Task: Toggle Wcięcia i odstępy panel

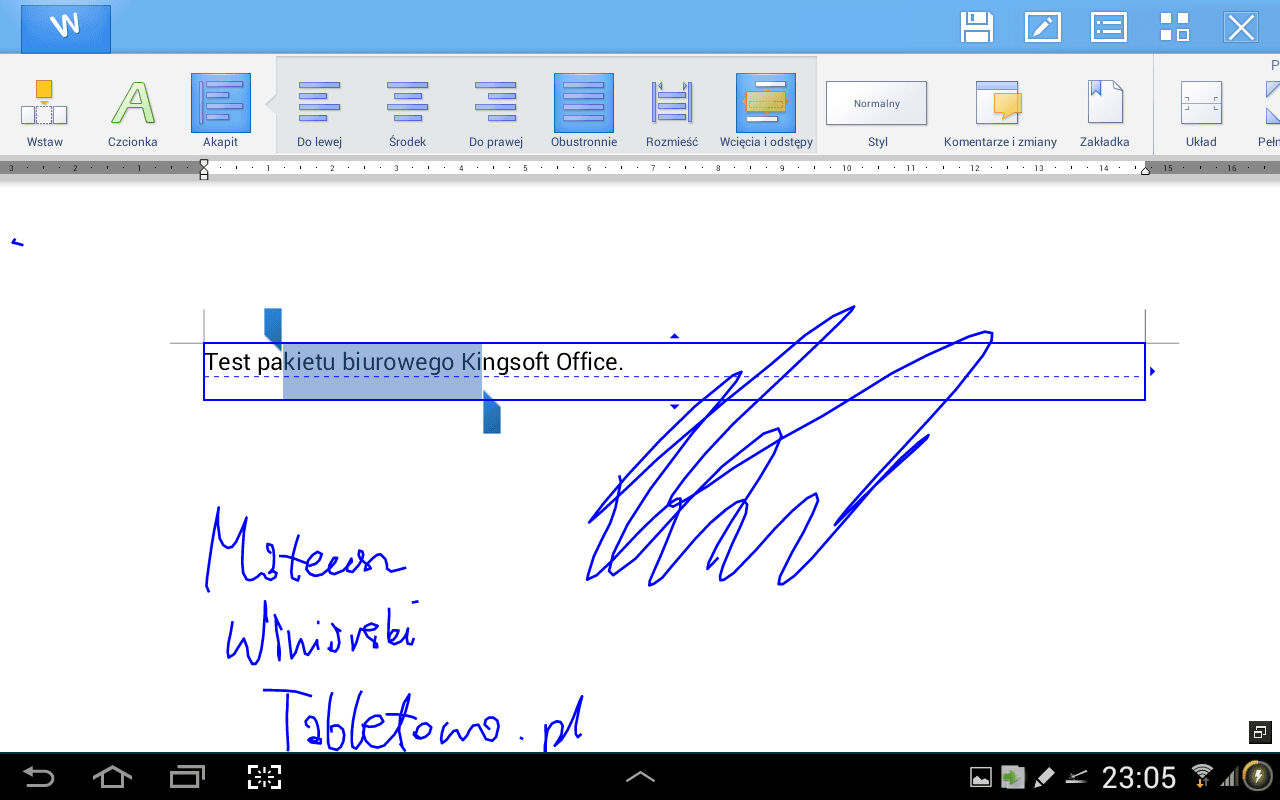Action: click(766, 112)
